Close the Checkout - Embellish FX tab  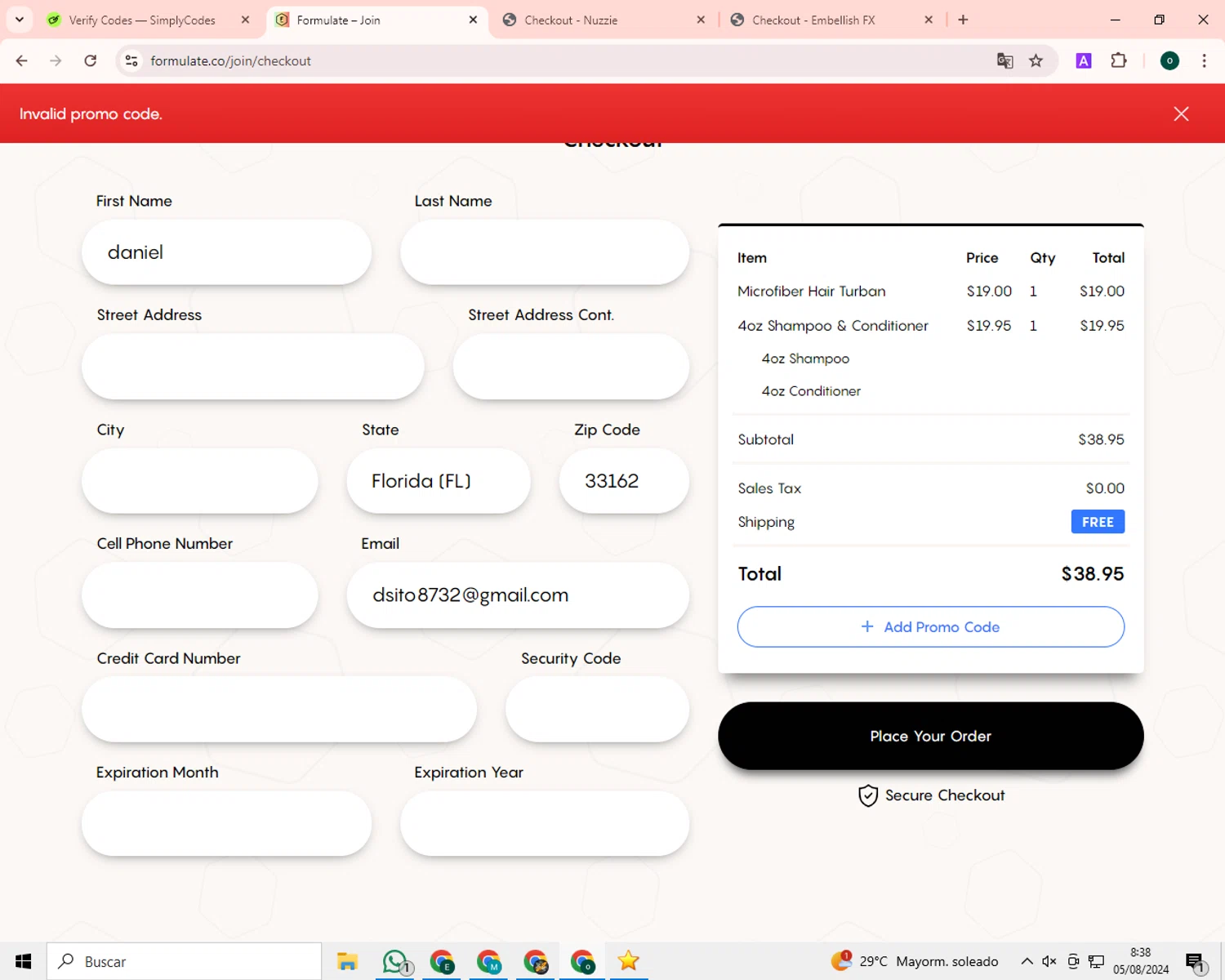929,20
